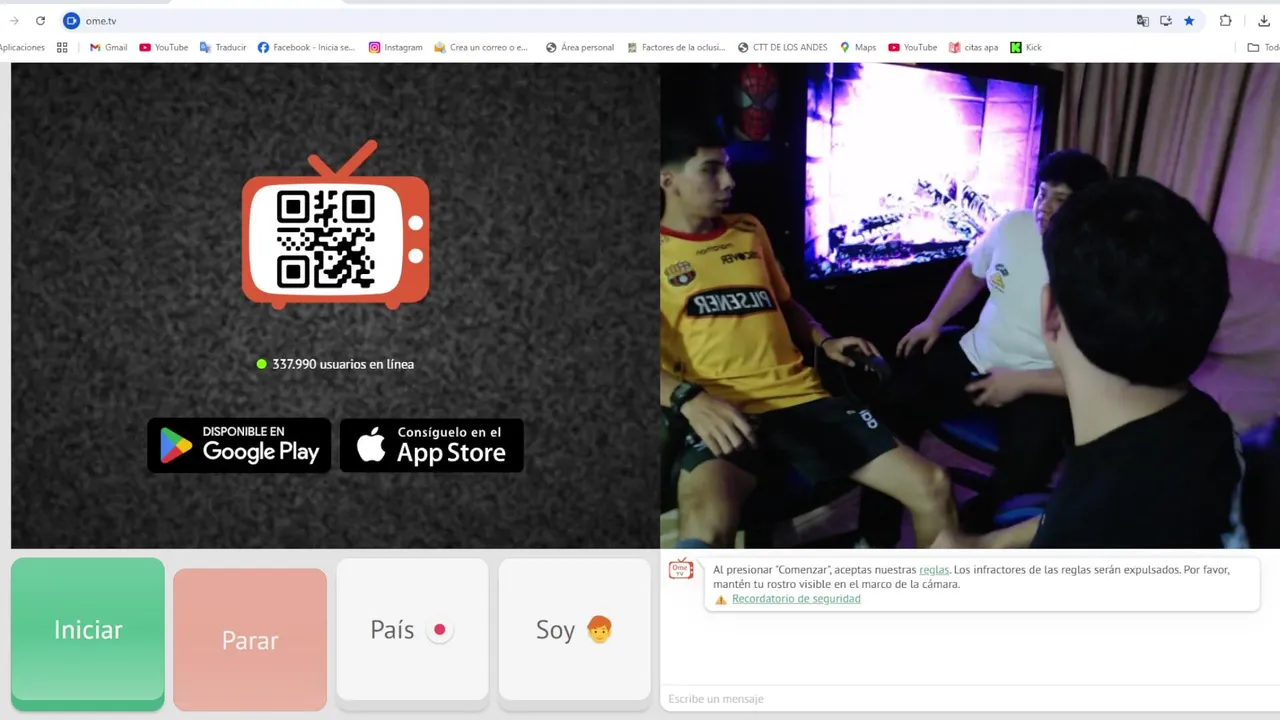This screenshot has width=1280, height=720.
Task: Open the País country selector
Action: click(x=412, y=629)
